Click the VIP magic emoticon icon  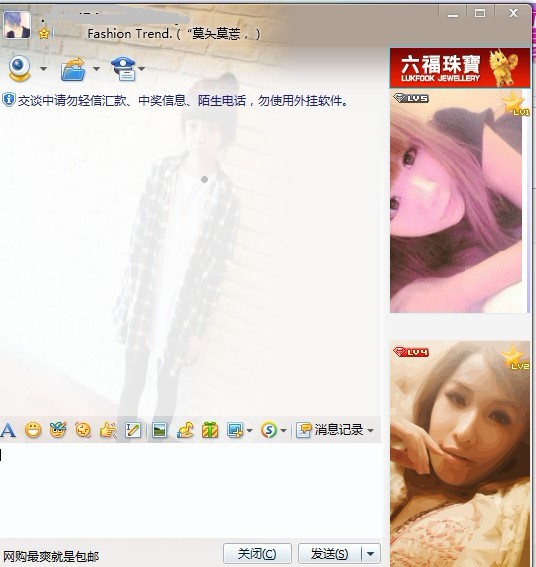58,430
